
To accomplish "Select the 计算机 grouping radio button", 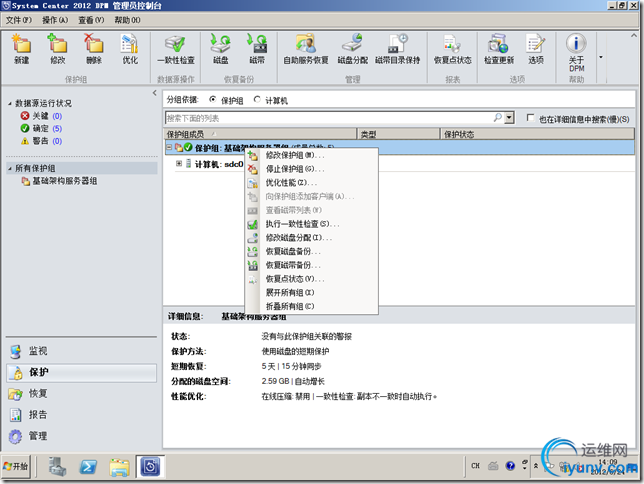I will (257, 99).
